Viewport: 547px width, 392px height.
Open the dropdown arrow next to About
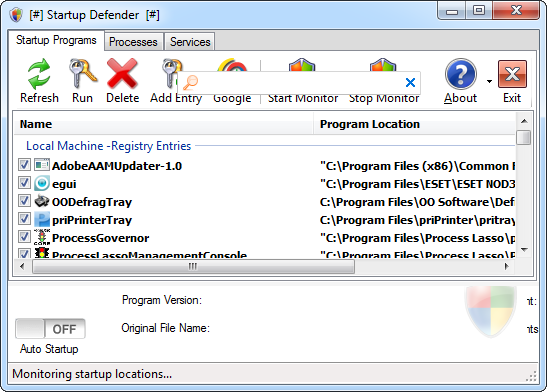pos(489,81)
